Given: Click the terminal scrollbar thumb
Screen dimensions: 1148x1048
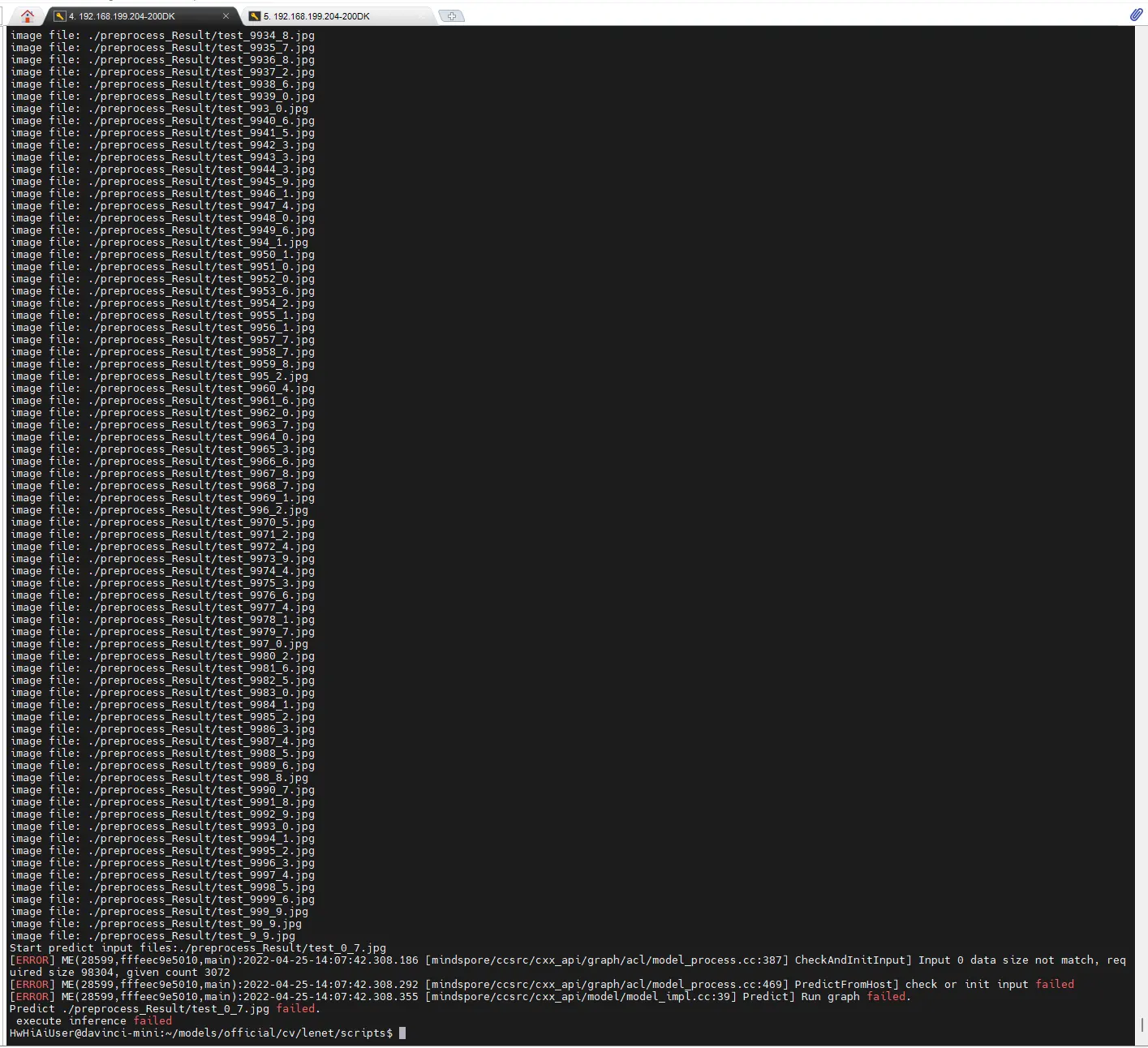Looking at the screenshot, I should pos(1141,1024).
